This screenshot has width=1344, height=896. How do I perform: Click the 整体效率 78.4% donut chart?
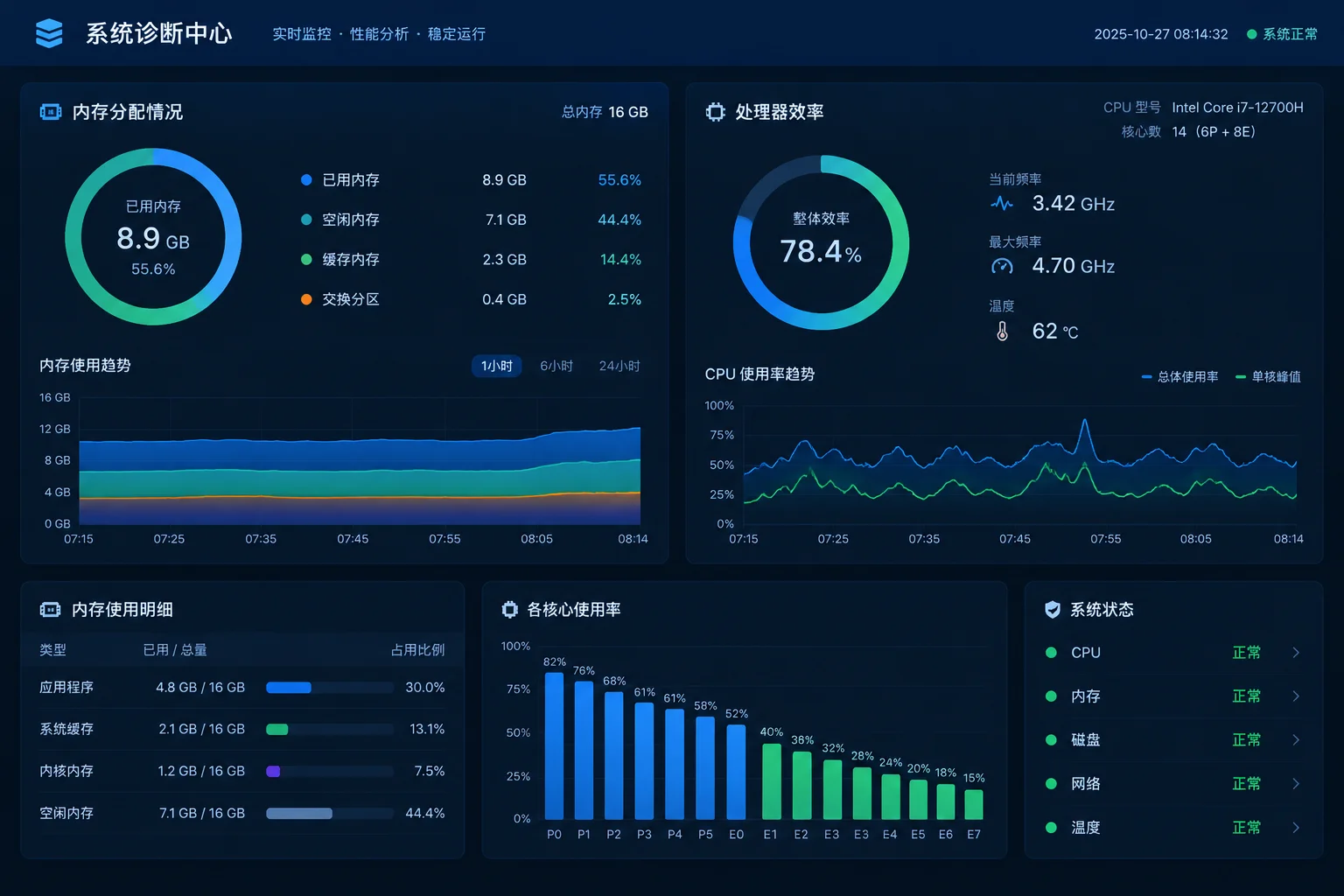[821, 242]
